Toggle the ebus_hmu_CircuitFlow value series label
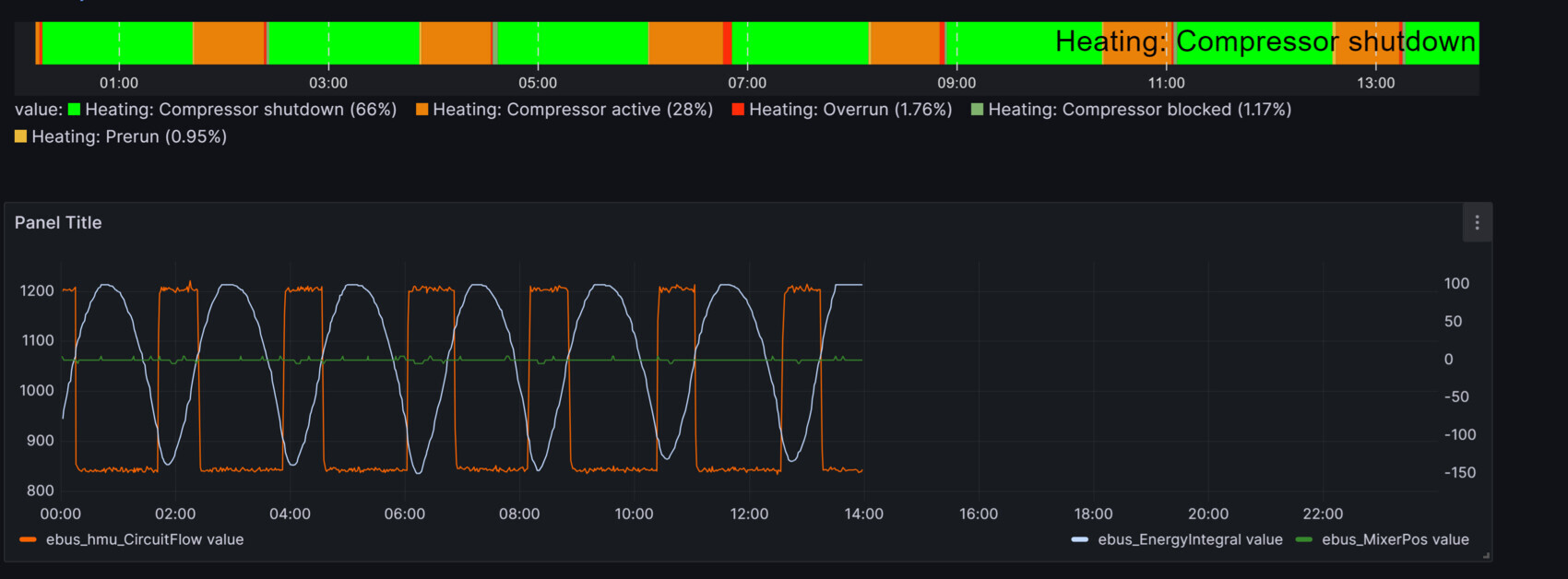The width and height of the screenshot is (1568, 579). (145, 539)
